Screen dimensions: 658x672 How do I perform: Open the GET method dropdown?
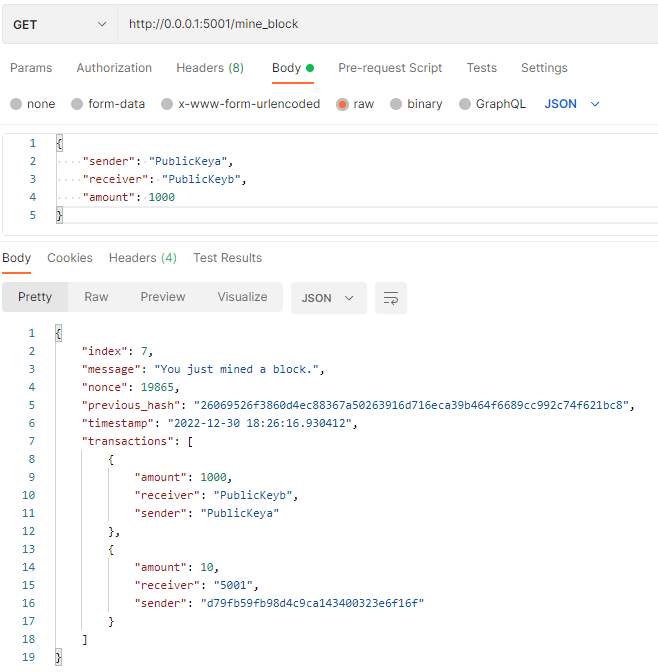pos(59,24)
